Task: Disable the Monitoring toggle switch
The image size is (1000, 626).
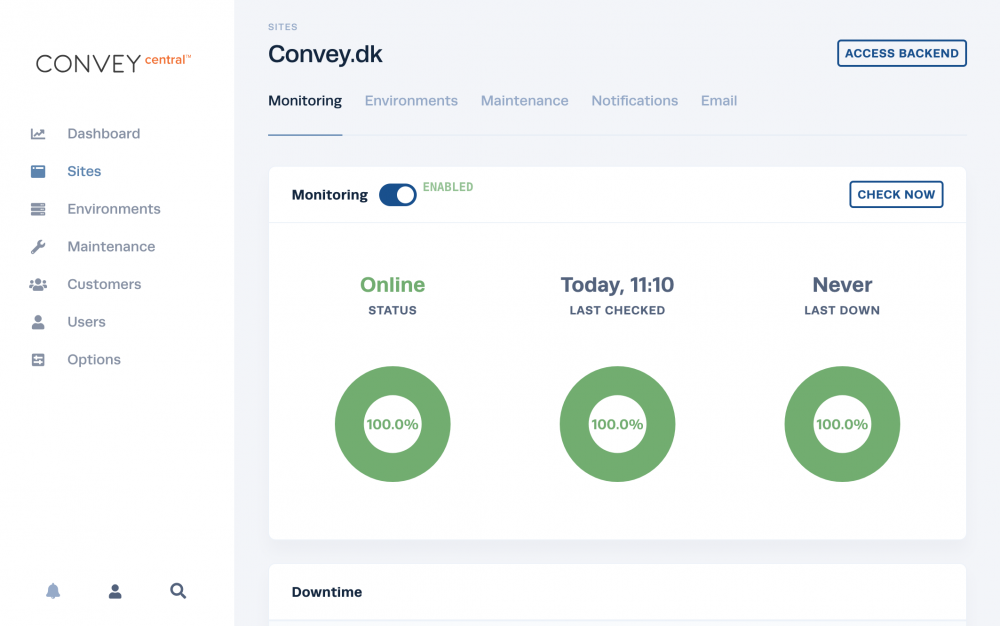Action: point(397,195)
